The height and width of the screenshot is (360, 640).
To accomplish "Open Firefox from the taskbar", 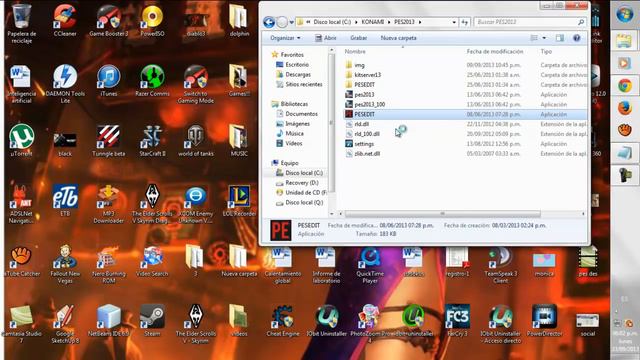I will (624, 108).
